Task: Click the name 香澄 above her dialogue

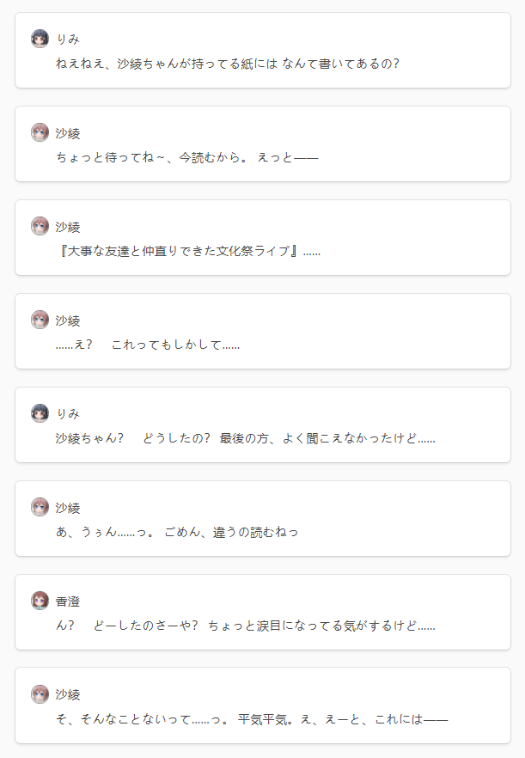Action: point(68,601)
